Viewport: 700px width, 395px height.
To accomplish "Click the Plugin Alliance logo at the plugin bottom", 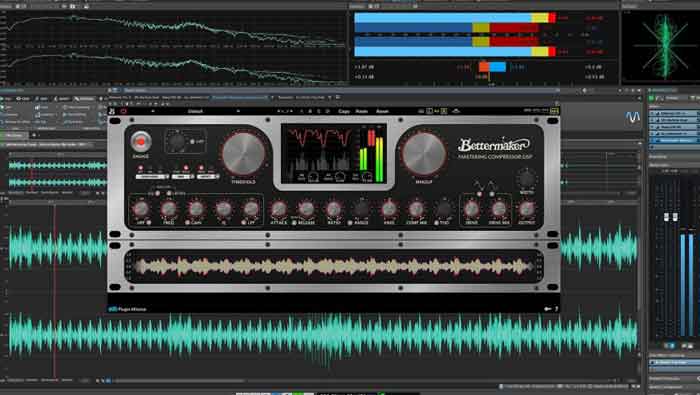I will pos(127,309).
